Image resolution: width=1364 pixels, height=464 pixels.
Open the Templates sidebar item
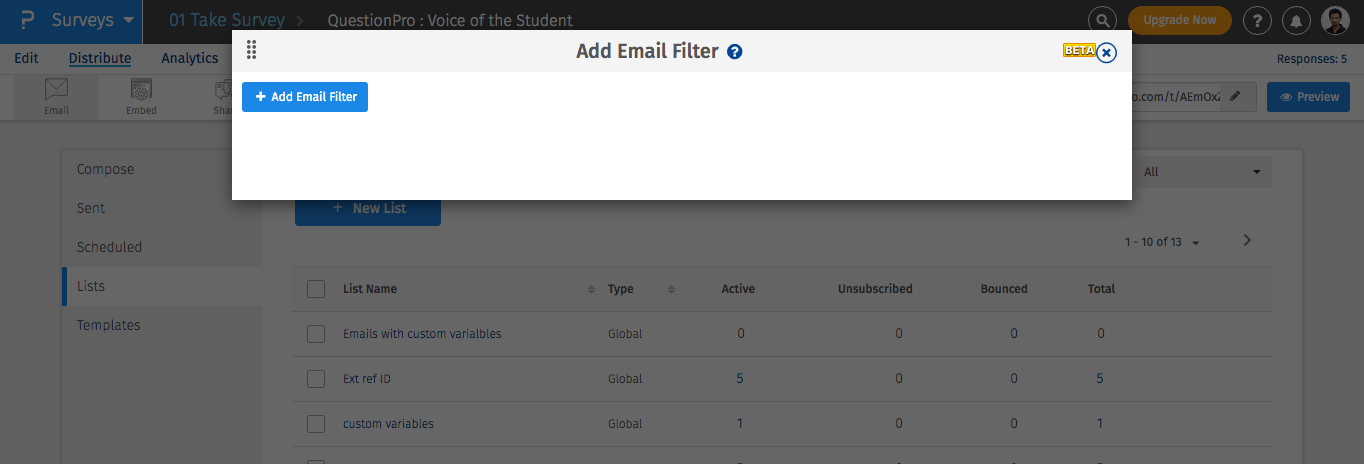point(109,325)
